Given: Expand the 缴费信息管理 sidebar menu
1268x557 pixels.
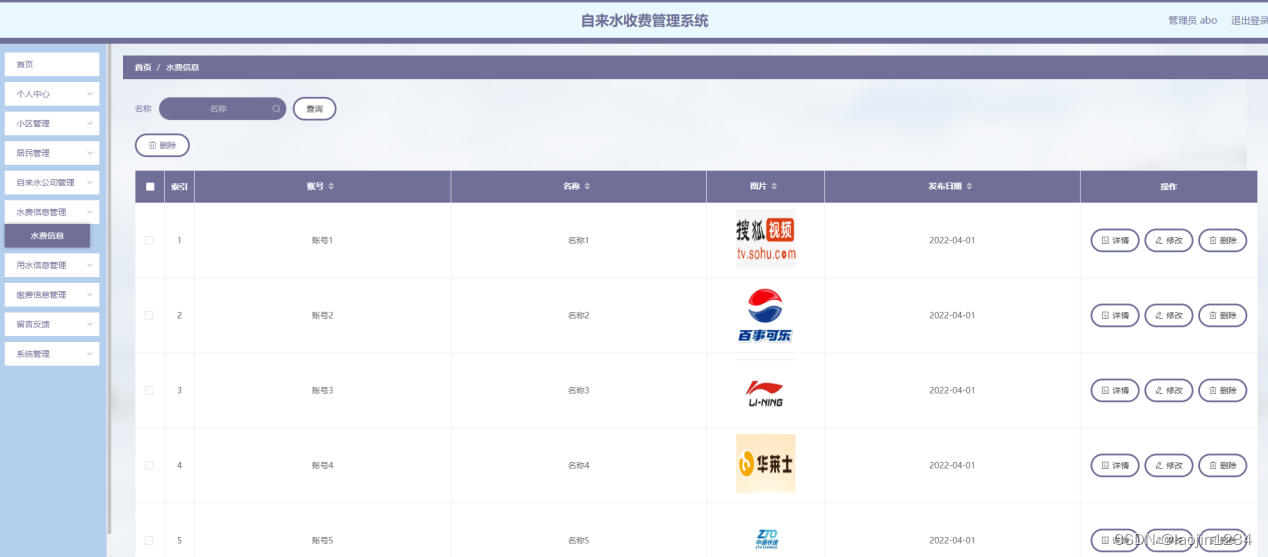Looking at the screenshot, I should click(x=52, y=295).
